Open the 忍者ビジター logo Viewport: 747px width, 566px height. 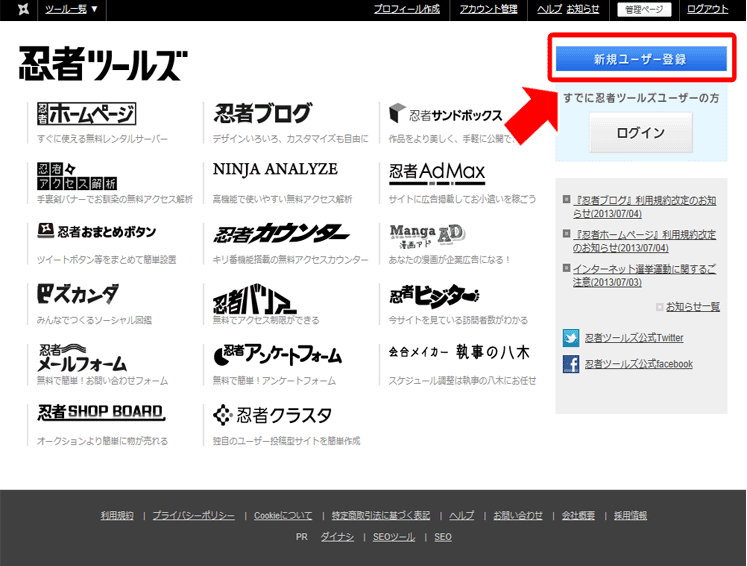tap(434, 296)
